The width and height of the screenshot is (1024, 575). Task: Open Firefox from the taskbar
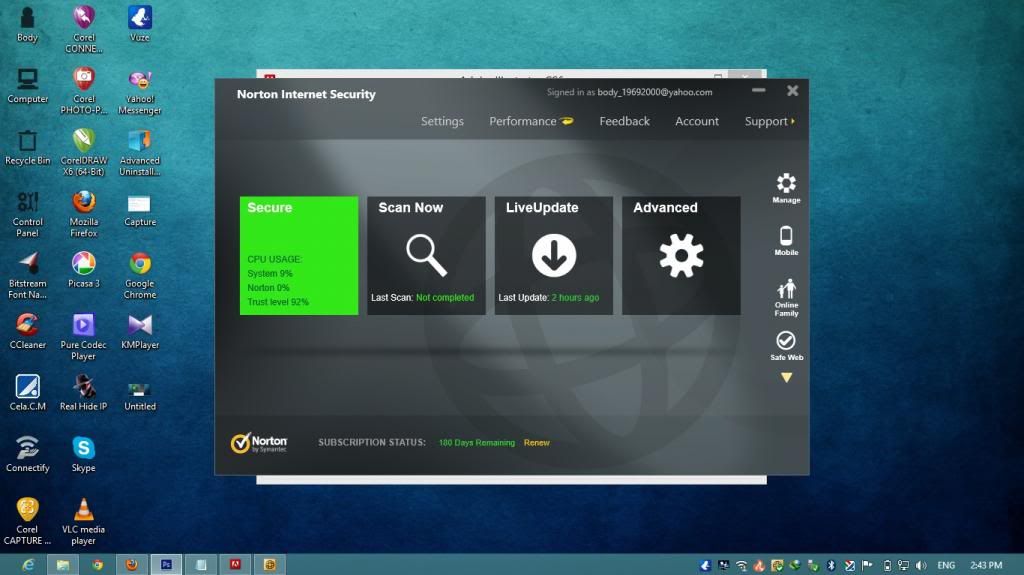[132, 565]
